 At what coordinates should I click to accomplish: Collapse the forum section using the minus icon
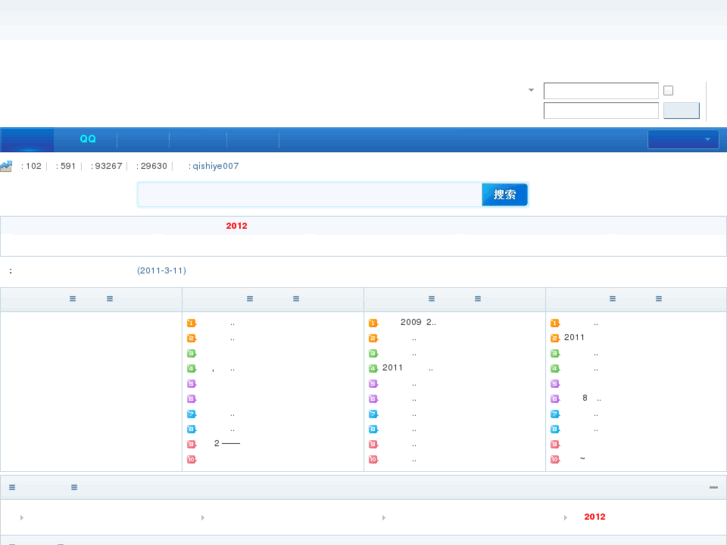click(713, 488)
